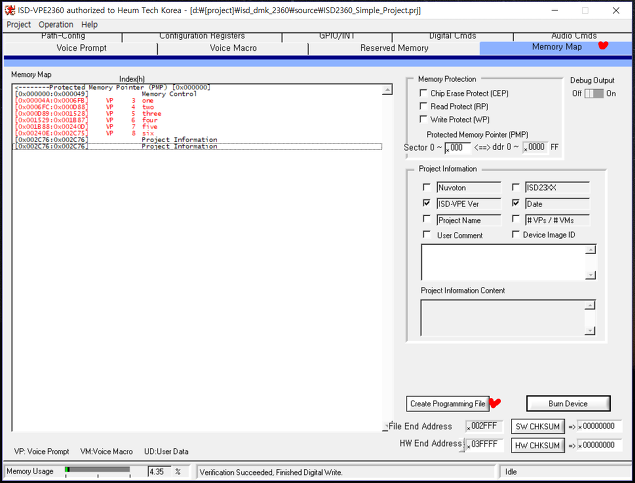The width and height of the screenshot is (635, 483).
Task: Click the ISD-VPE2360 application icon in title bar
Action: coord(10,10)
